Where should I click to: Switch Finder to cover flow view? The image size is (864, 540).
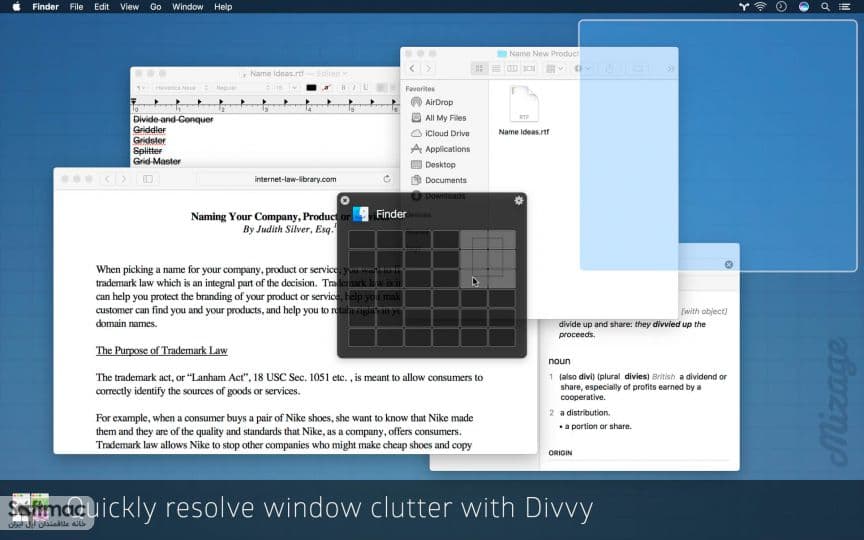click(529, 68)
